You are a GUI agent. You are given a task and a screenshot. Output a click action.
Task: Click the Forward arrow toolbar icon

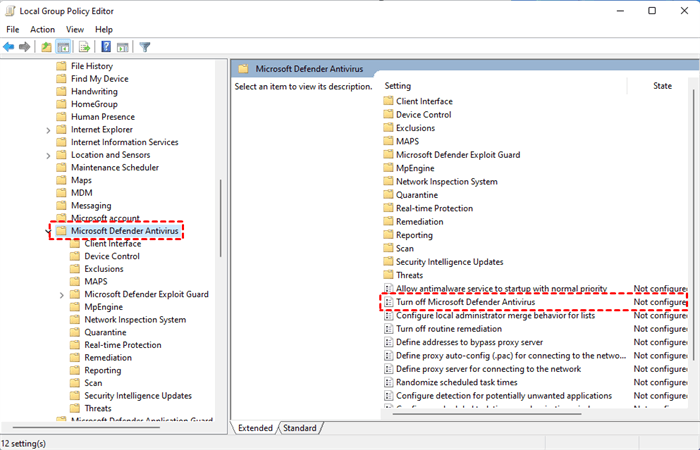[24, 47]
